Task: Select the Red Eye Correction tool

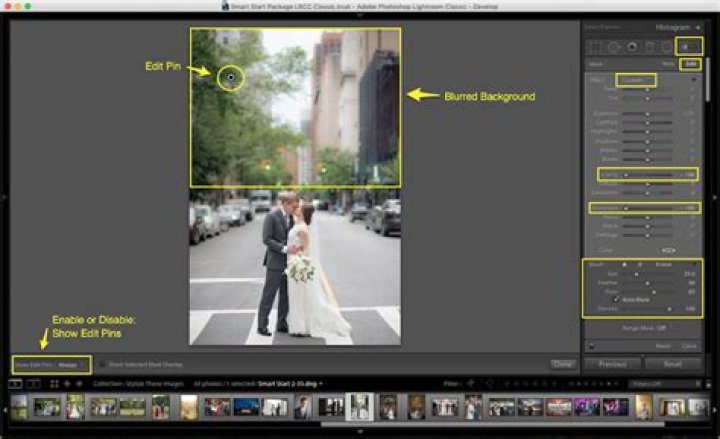Action: pyautogui.click(x=632, y=46)
